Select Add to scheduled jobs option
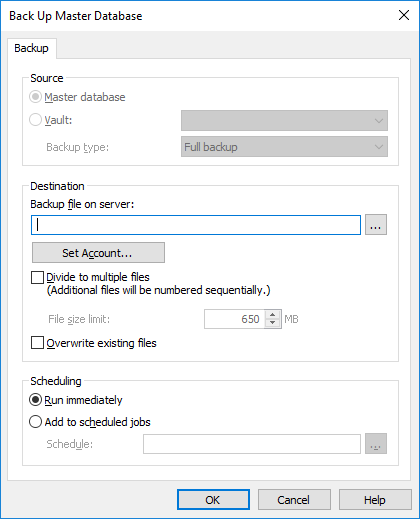The image size is (420, 519). [x=35, y=422]
